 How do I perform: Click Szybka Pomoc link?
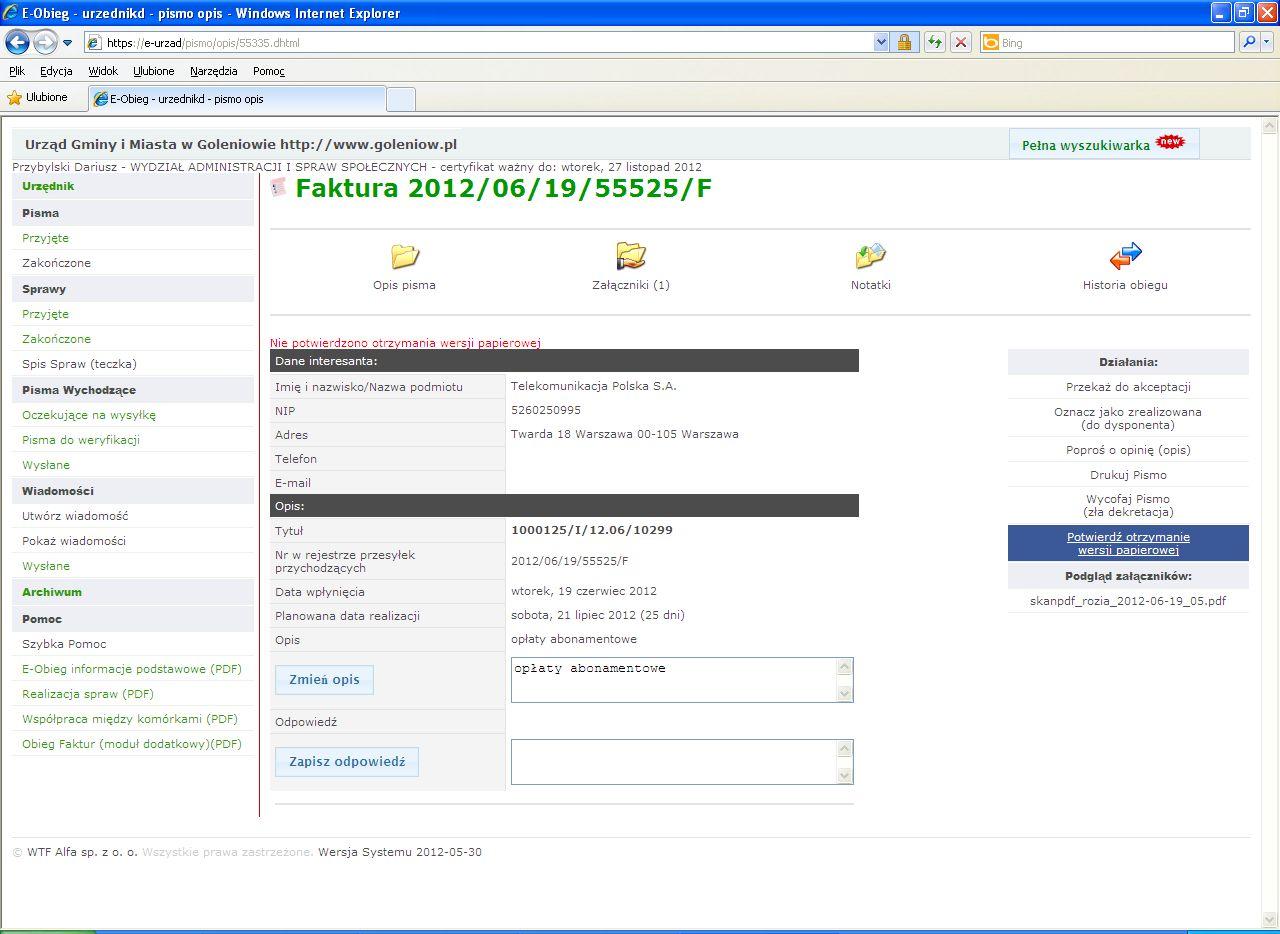[64, 644]
